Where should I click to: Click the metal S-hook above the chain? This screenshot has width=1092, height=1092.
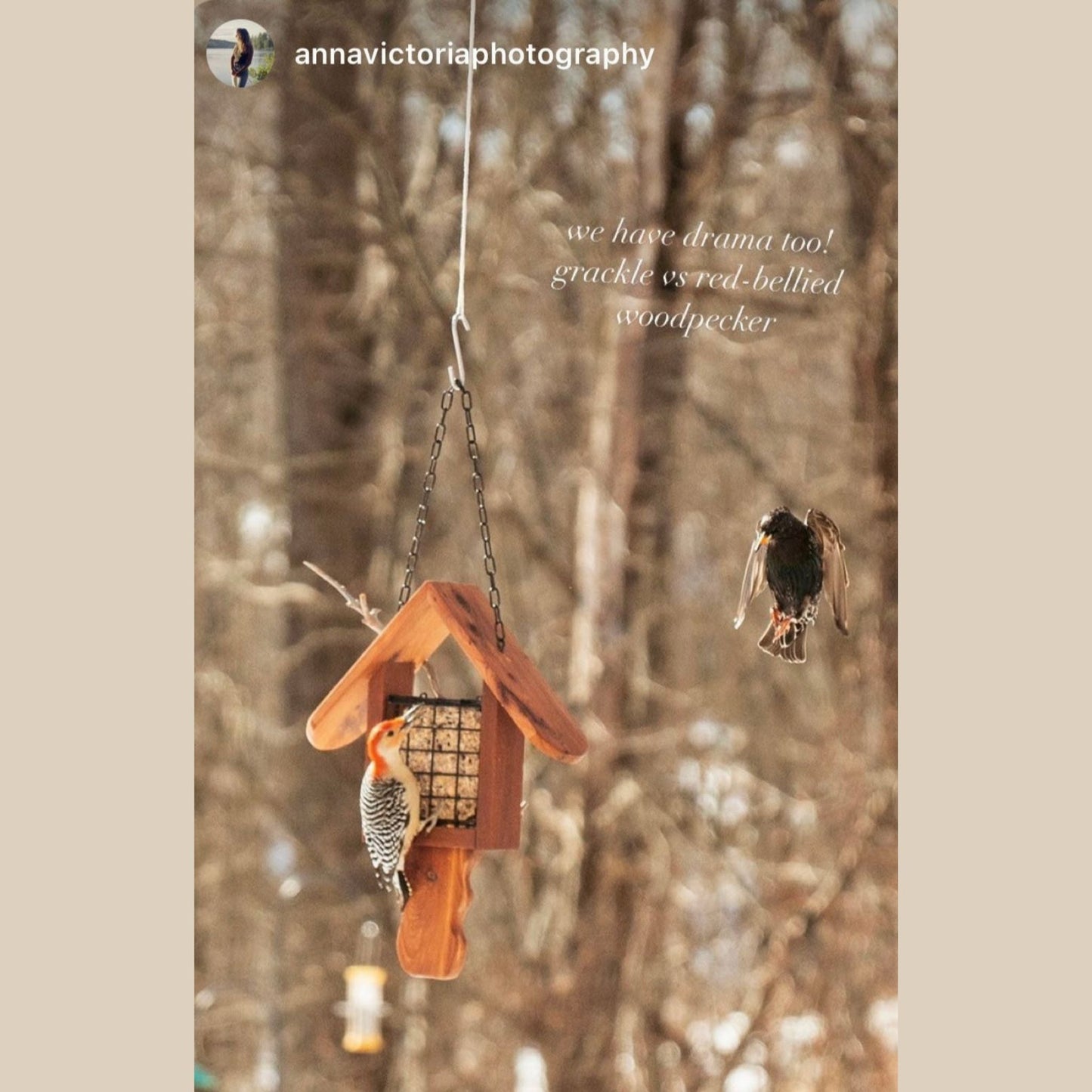tap(459, 349)
